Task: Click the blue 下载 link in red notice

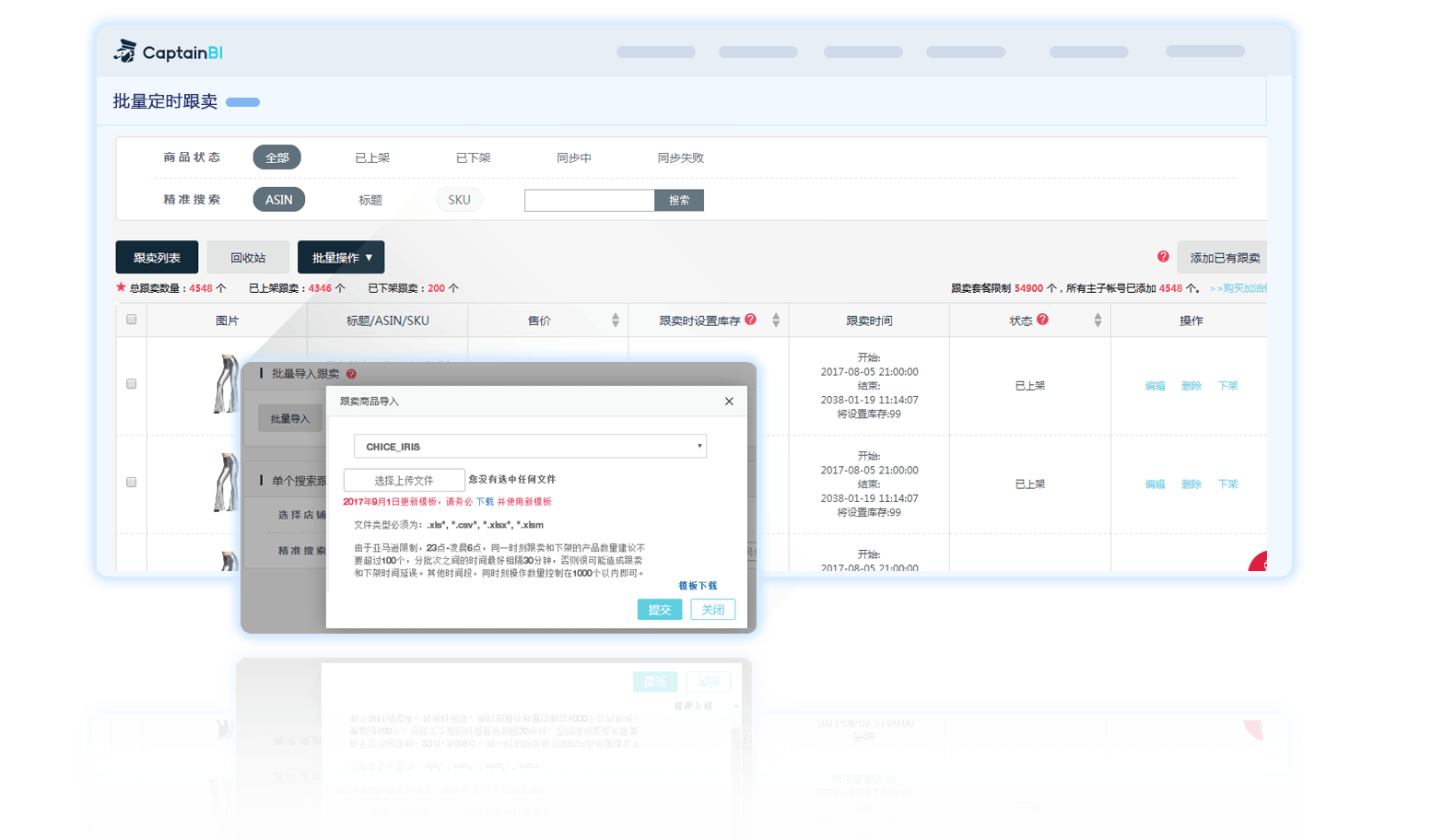Action: [485, 502]
